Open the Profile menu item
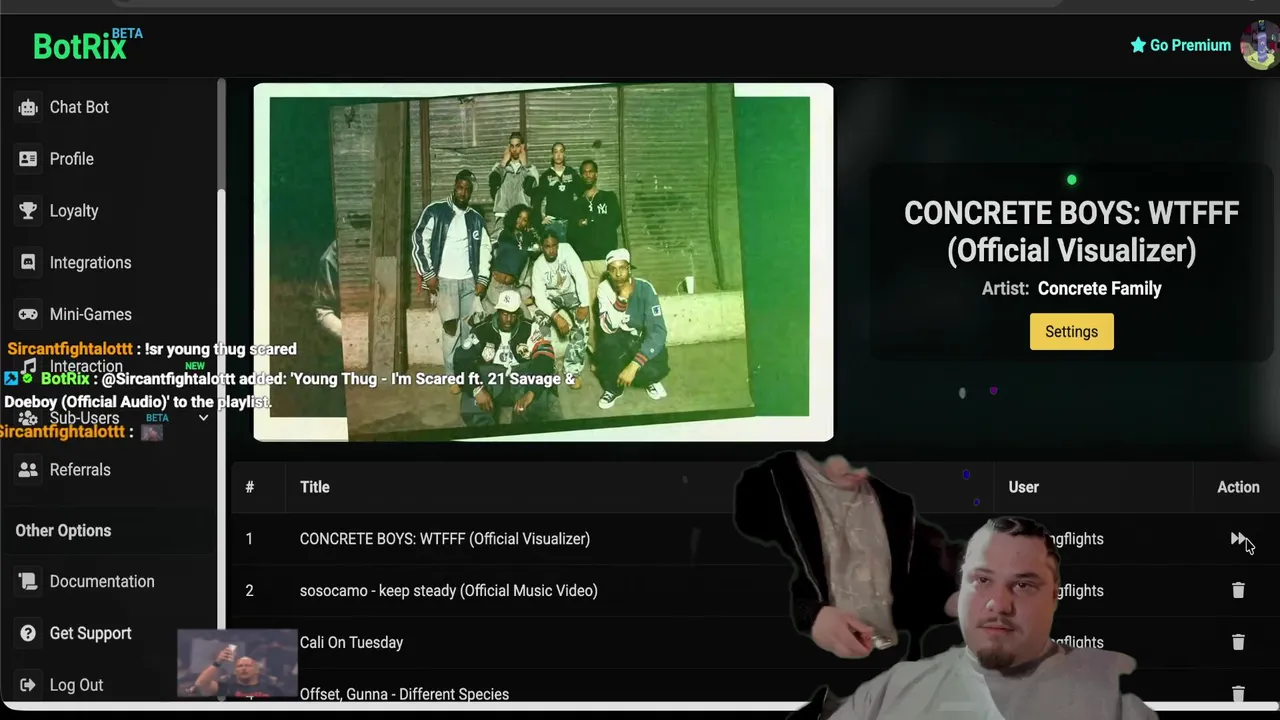 (x=72, y=159)
